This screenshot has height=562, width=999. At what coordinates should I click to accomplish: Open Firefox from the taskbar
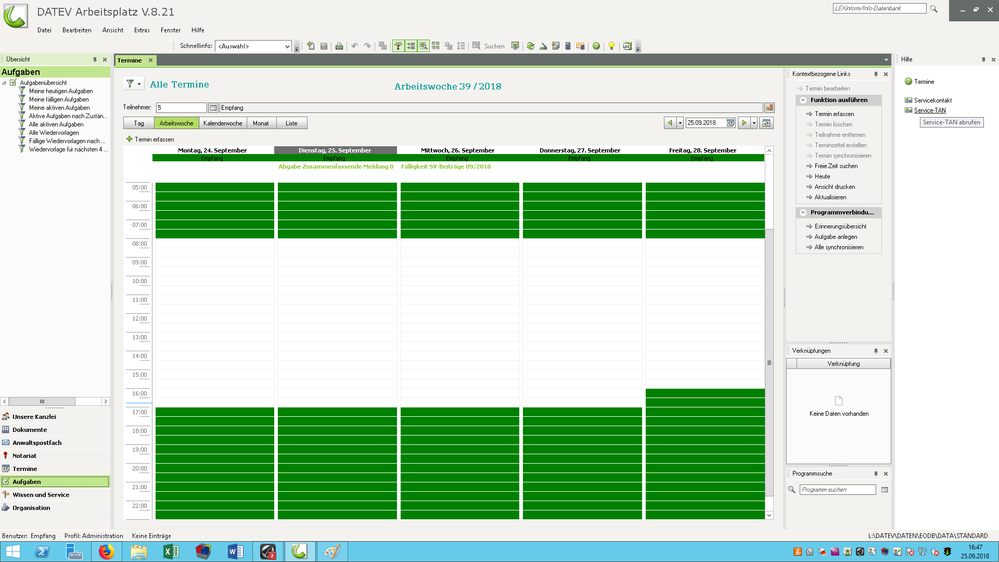[x=106, y=551]
